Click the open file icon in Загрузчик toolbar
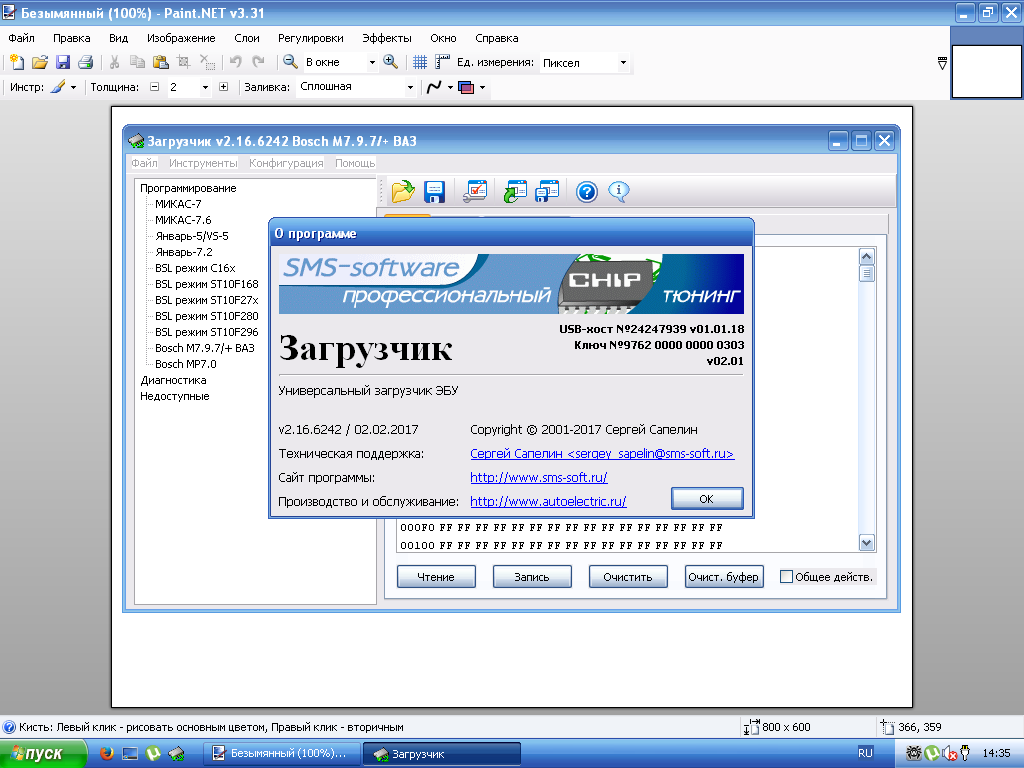The height and width of the screenshot is (768, 1024). pyautogui.click(x=402, y=191)
